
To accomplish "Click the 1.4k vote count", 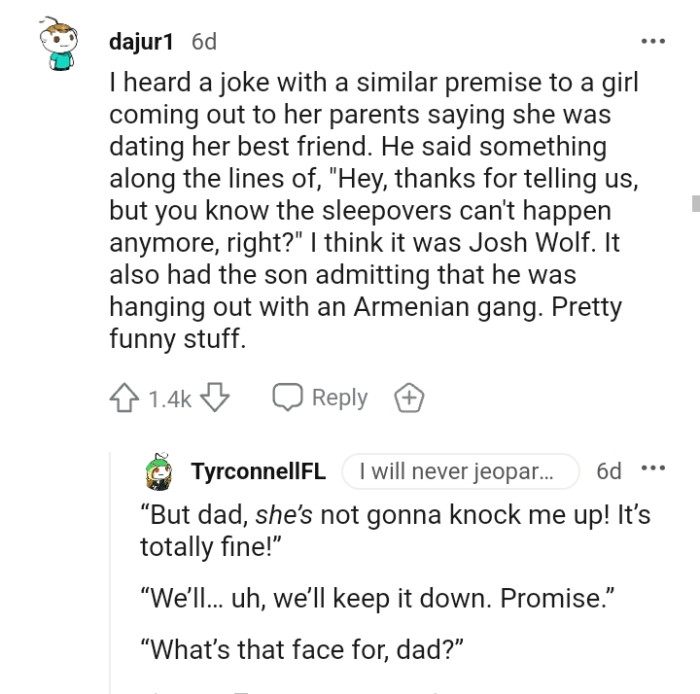I will [169, 399].
